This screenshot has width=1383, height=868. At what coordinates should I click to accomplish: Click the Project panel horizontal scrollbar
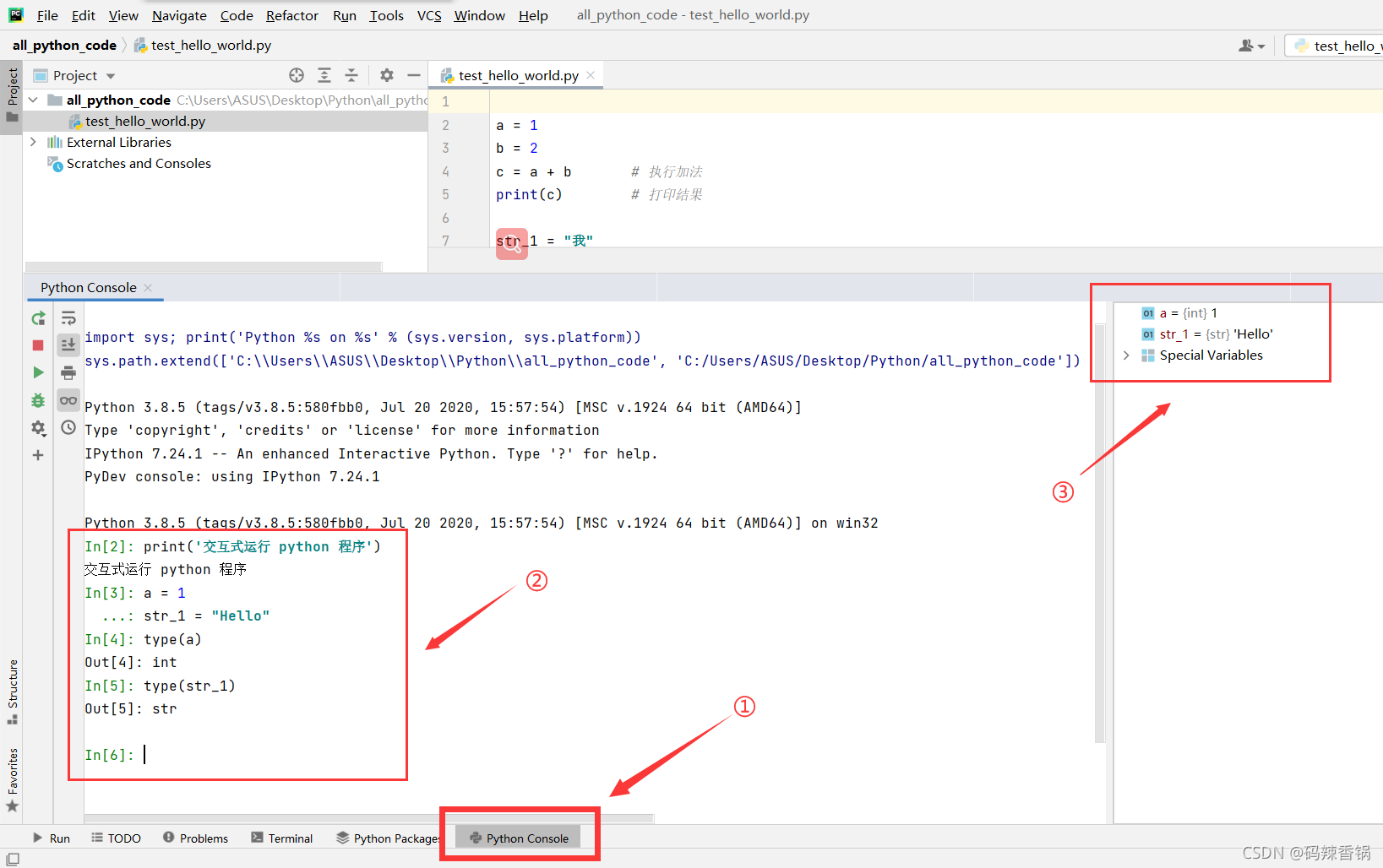[203, 266]
